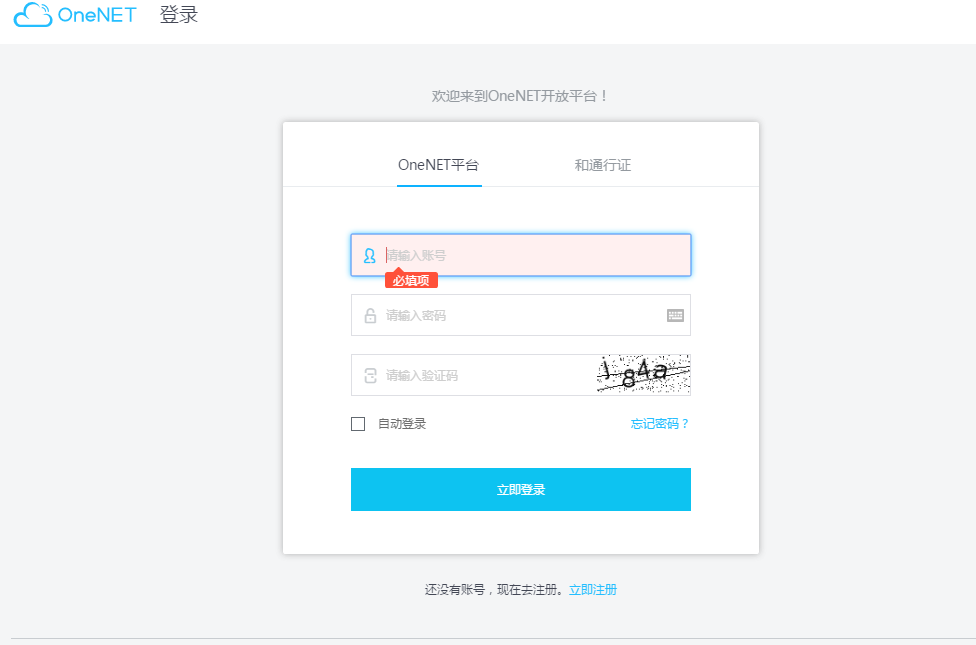Click the user icon in the account field
976x645 pixels.
[368, 255]
